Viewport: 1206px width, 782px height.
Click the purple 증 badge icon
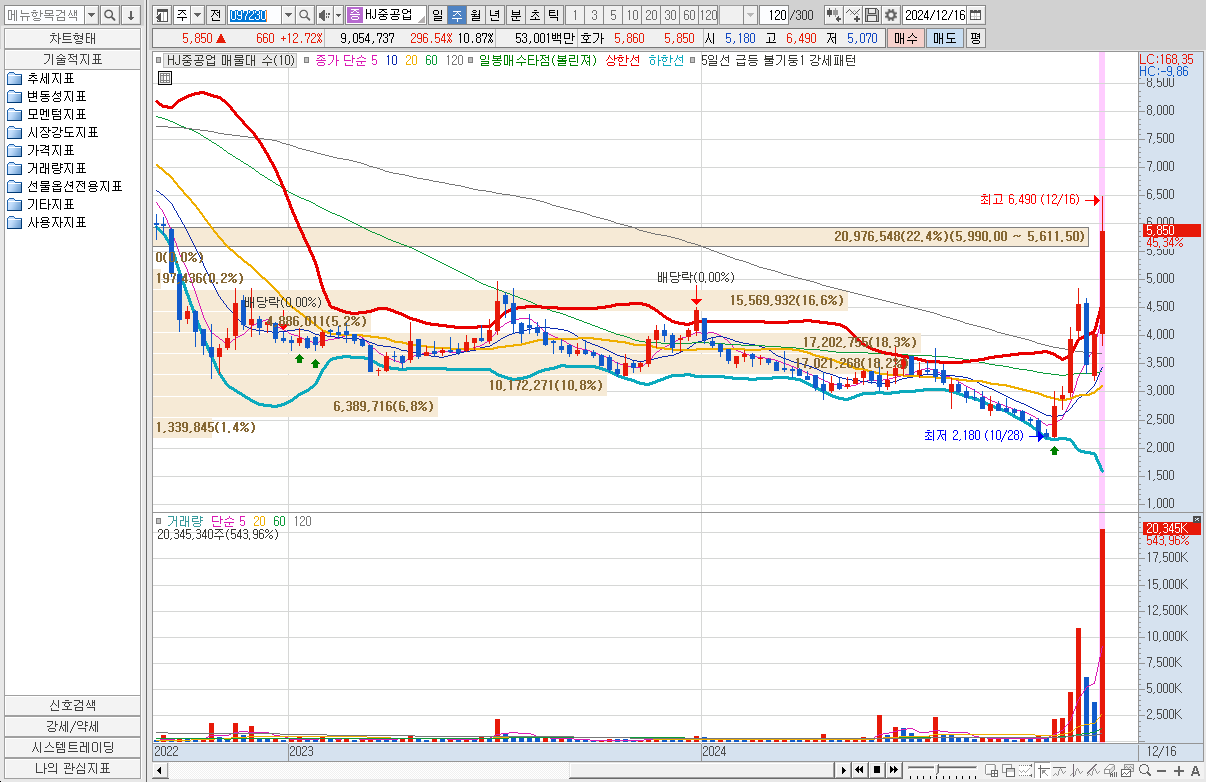coord(354,15)
